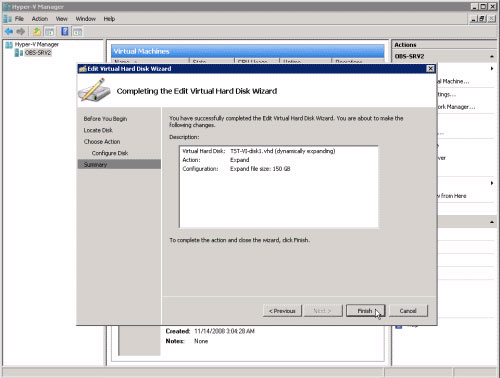Select OBS-SRV2 in console tree
Screen dimensions: 500x378
pyautogui.click(x=38, y=53)
